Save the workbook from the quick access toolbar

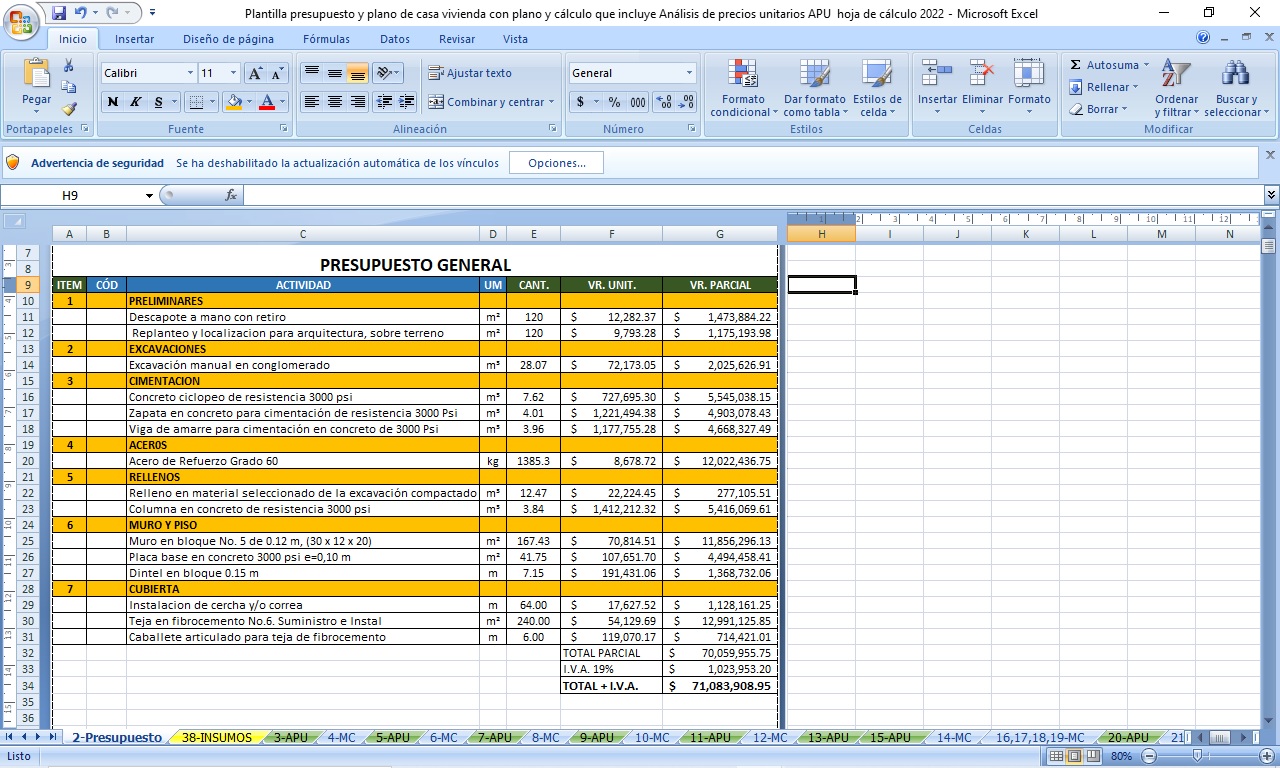[x=59, y=13]
